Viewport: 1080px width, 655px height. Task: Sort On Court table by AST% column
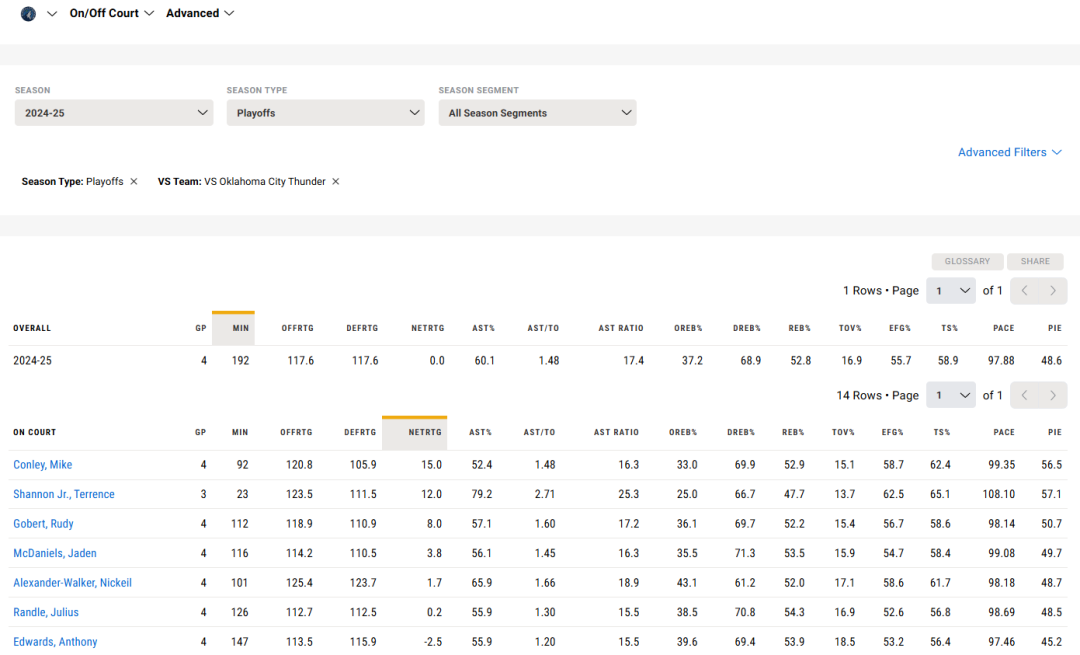[480, 433]
